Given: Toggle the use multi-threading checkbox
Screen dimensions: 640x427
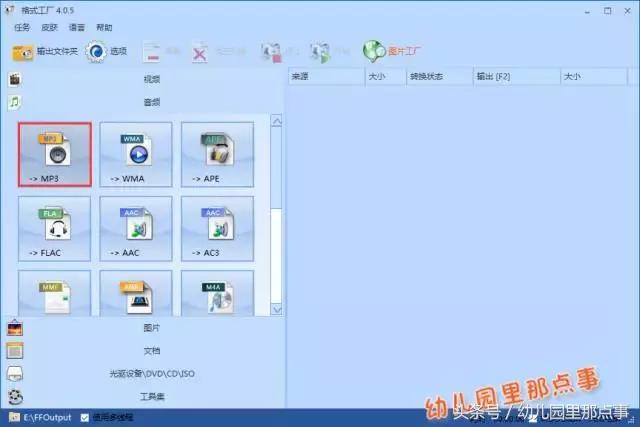Looking at the screenshot, I should (84, 418).
